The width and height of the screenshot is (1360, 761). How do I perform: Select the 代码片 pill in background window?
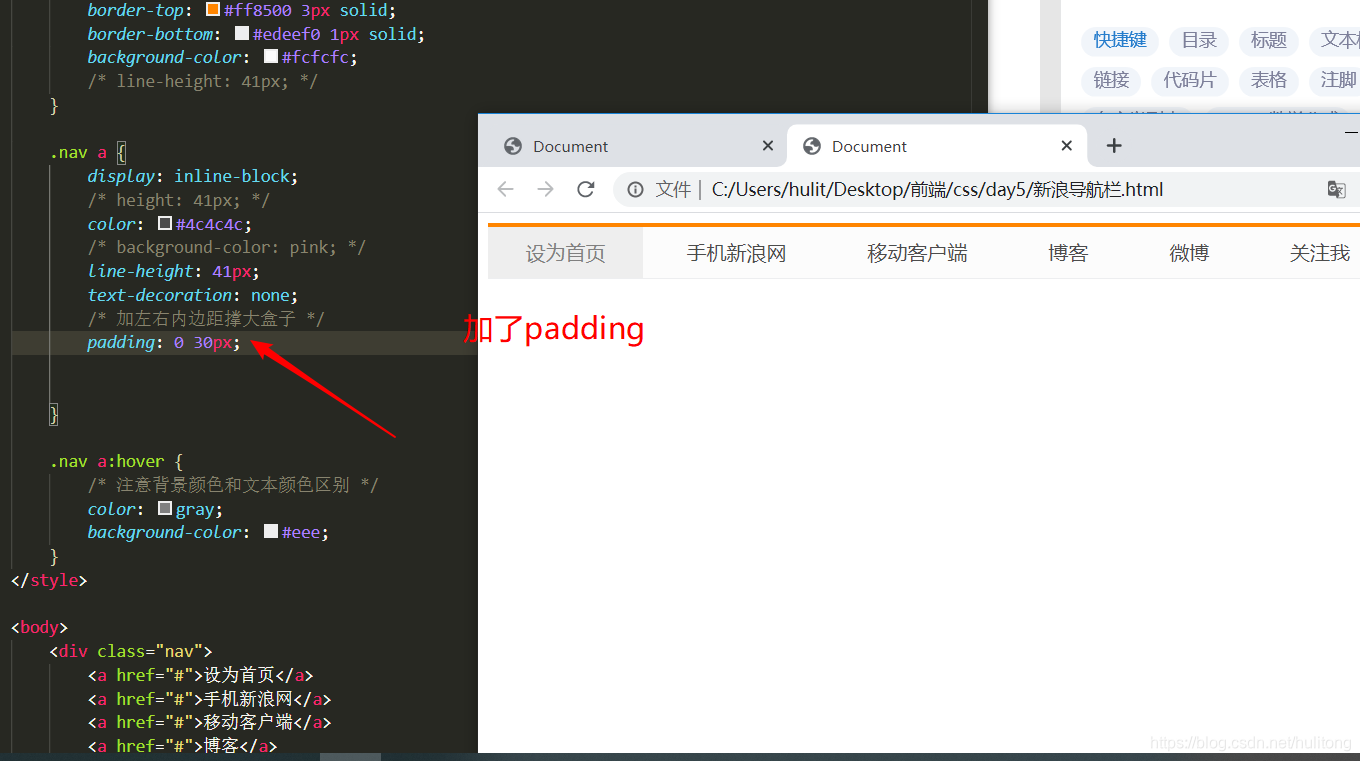pyautogui.click(x=1189, y=80)
